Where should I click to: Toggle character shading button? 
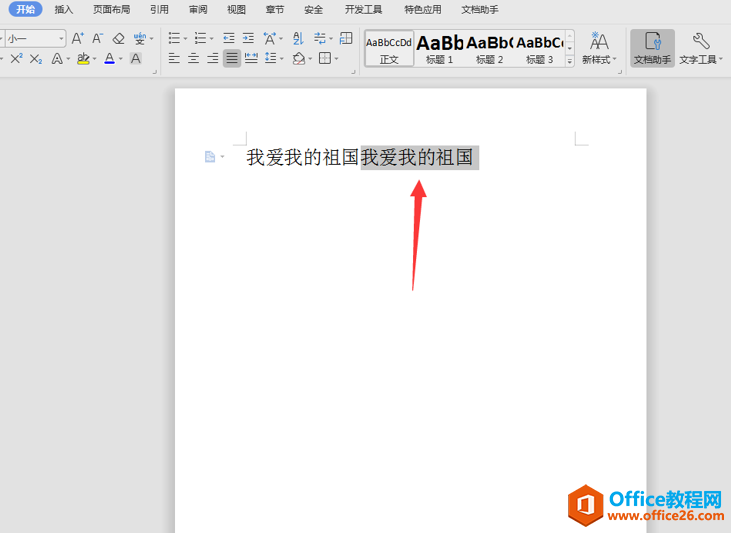[x=136, y=59]
